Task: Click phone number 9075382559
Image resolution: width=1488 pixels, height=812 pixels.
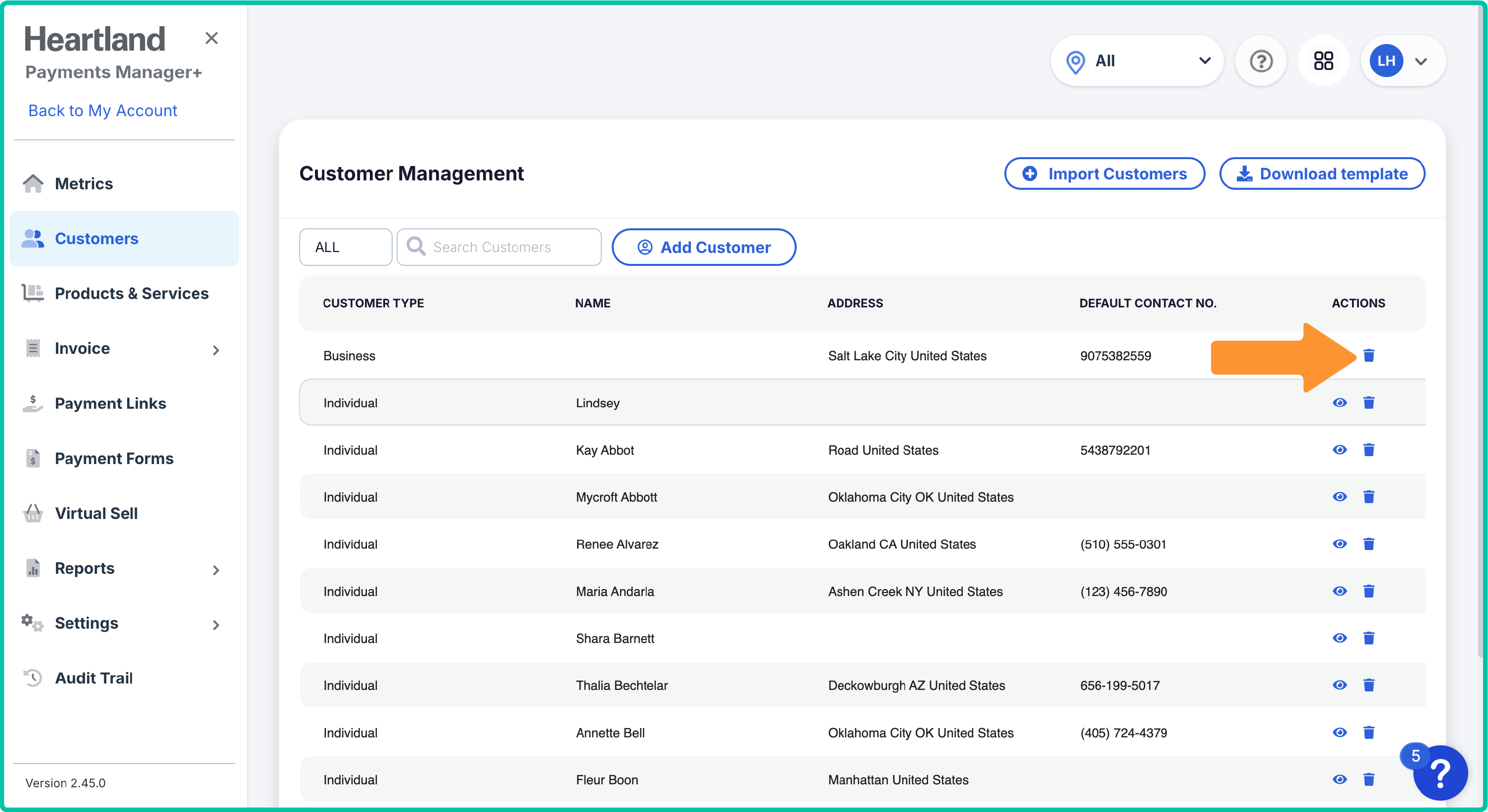Action: (x=1116, y=355)
